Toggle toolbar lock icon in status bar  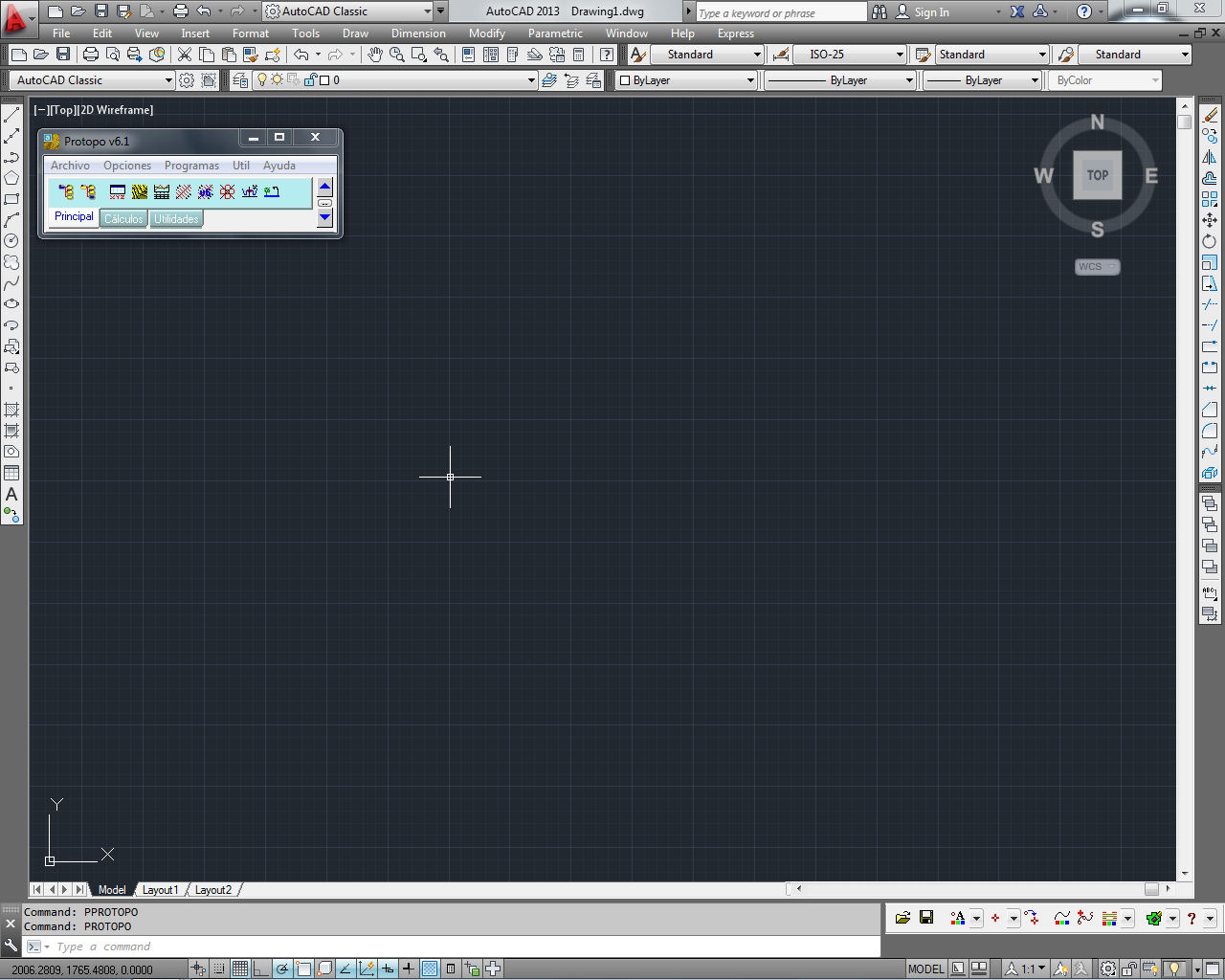click(x=1130, y=969)
